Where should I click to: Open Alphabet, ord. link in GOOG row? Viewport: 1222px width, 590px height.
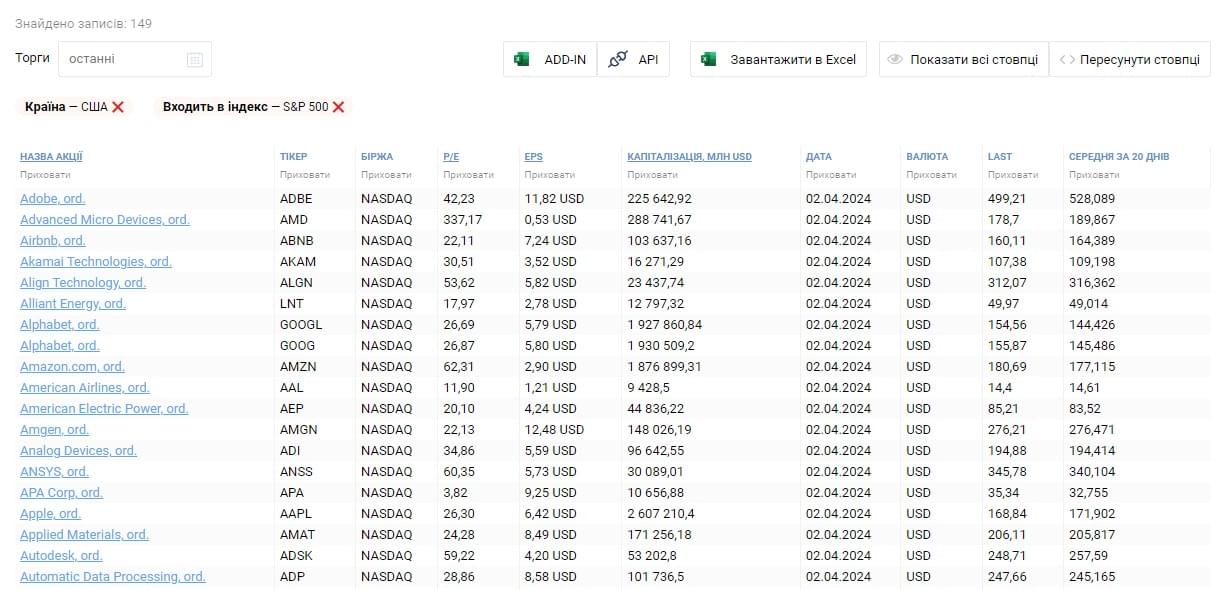(59, 345)
